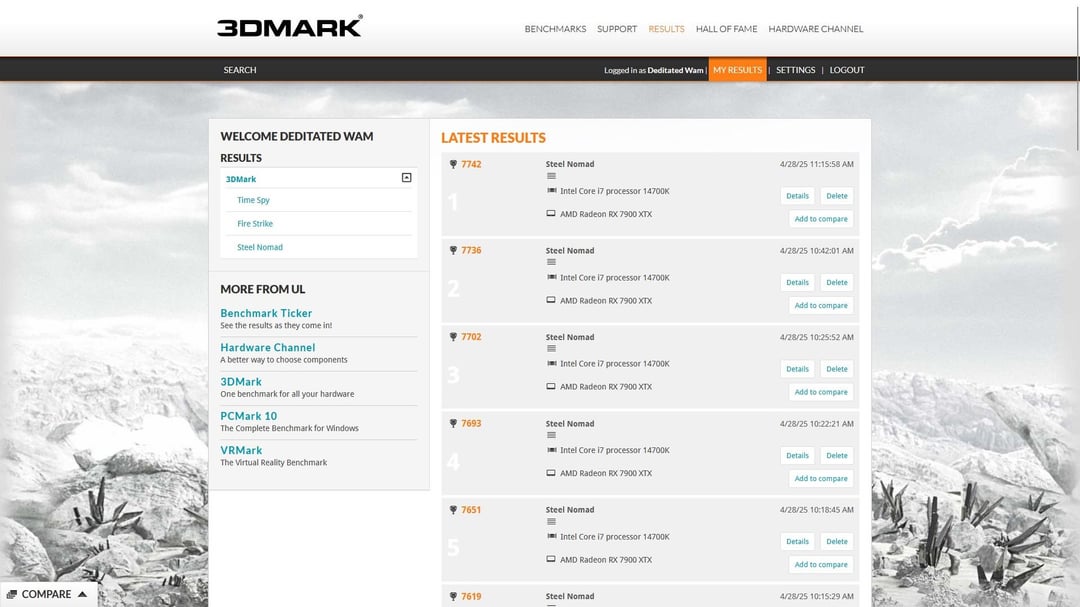This screenshot has width=1080, height=607.
Task: Delete the 7693 result
Action: [837, 455]
